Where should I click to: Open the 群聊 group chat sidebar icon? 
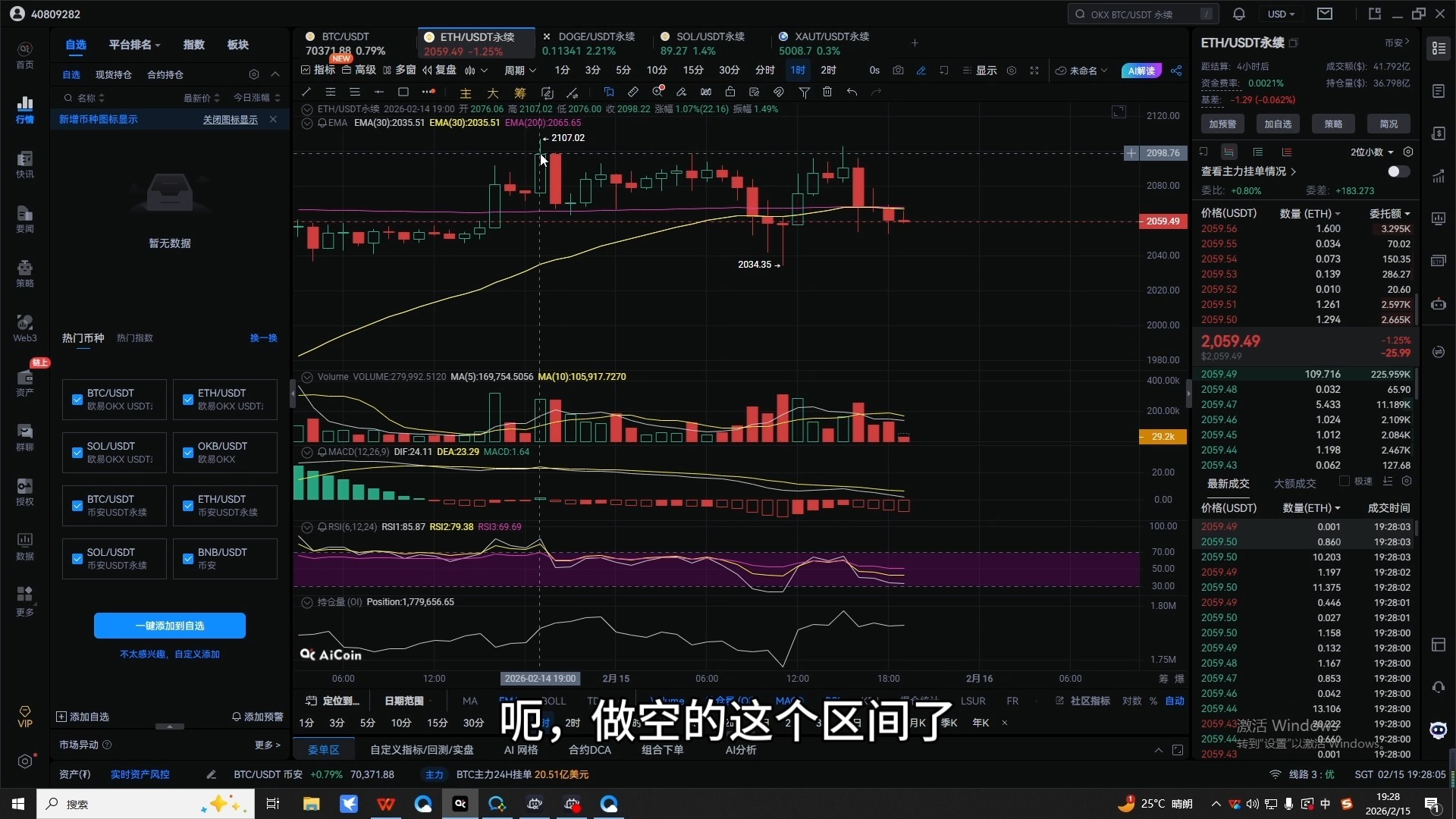25,438
